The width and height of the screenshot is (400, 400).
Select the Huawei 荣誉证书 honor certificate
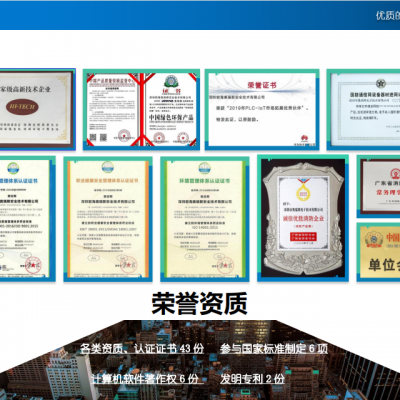click(262, 110)
